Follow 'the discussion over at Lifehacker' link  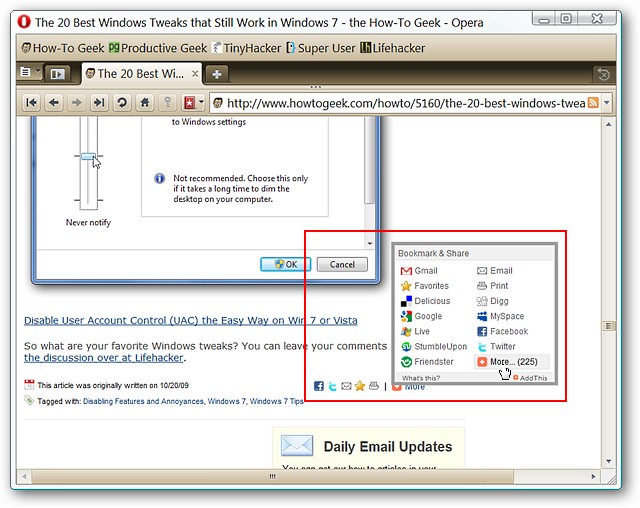[x=103, y=358]
